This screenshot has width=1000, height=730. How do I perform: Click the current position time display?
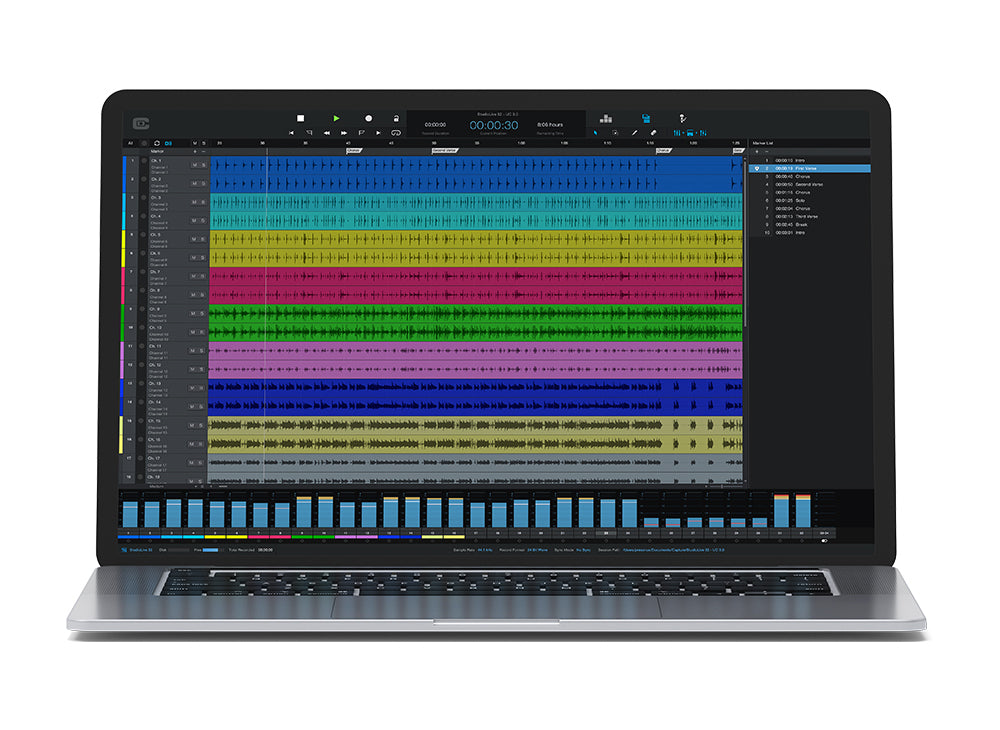pyautogui.click(x=493, y=125)
